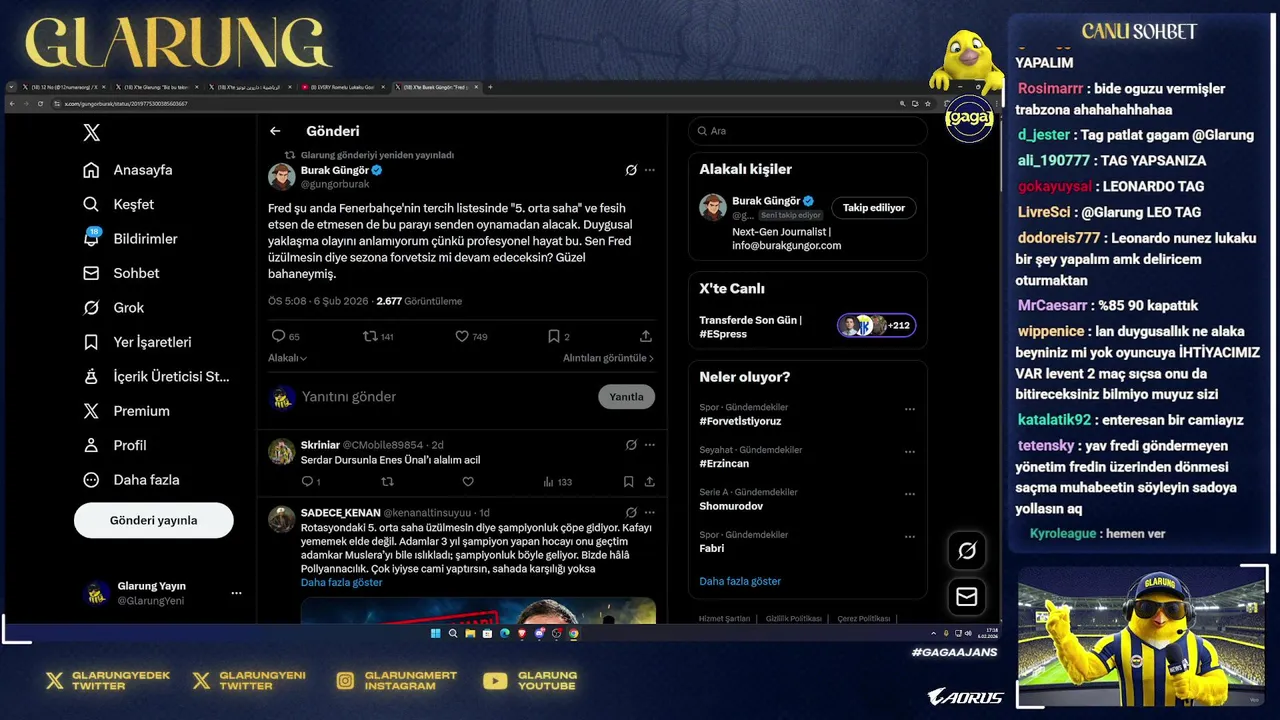The image size is (1280, 720).
Task: Open #Forvetİstiyoruz trend
Action: coord(740,421)
